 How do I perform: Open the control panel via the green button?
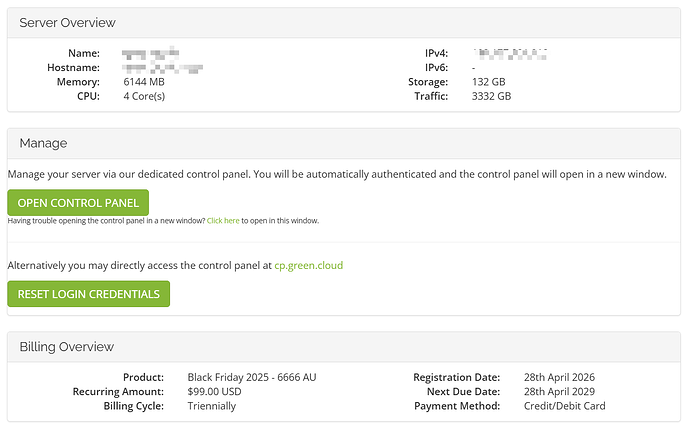[x=78, y=202]
